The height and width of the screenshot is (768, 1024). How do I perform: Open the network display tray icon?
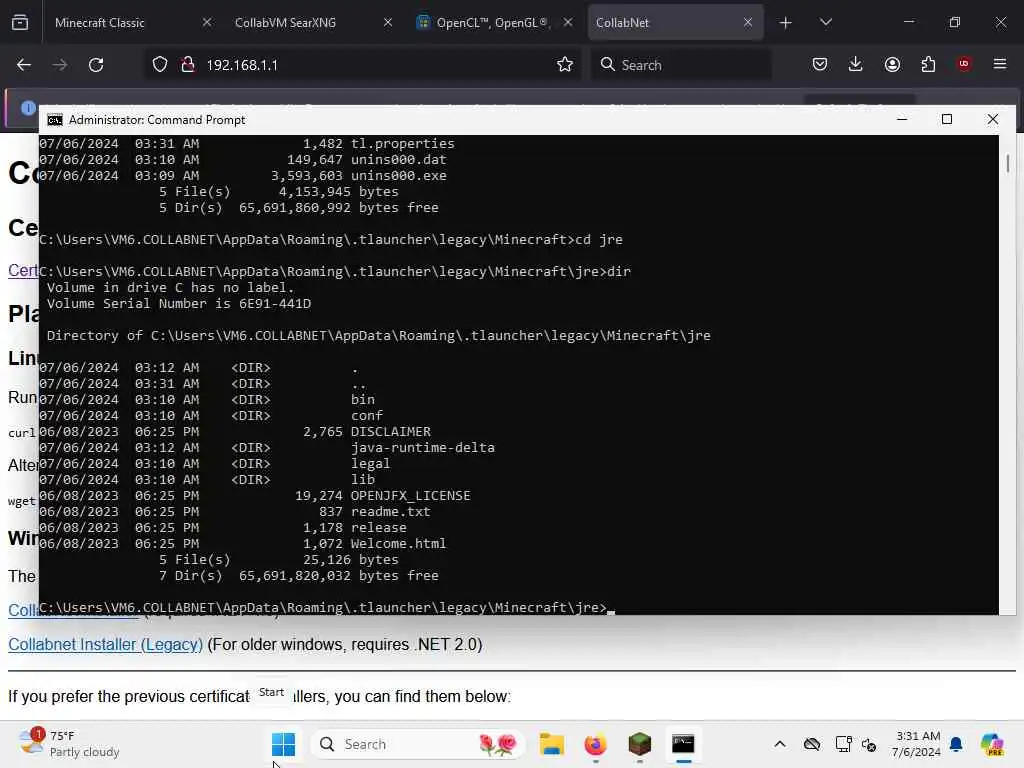[x=843, y=744]
